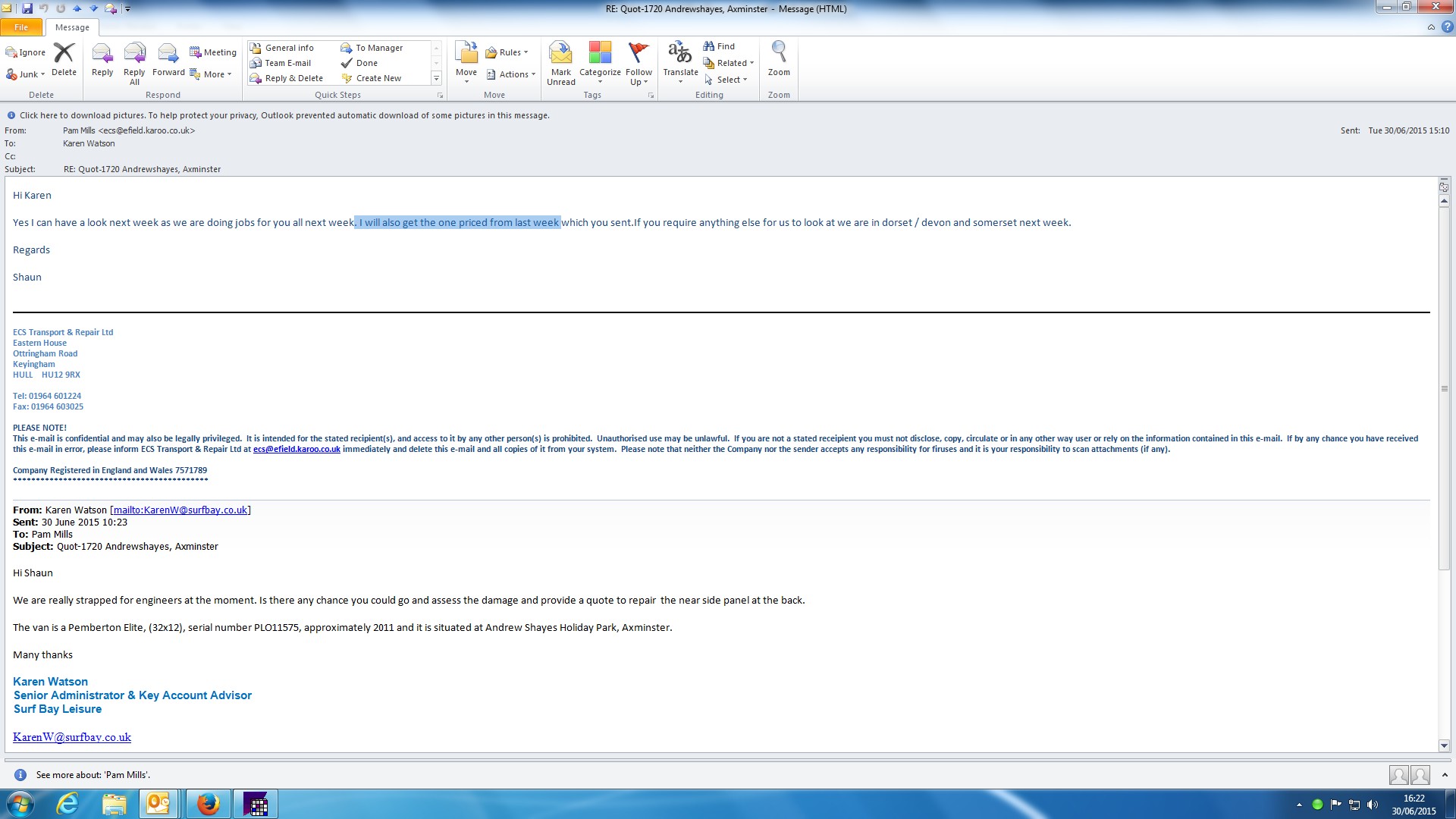Click the ecs@efield.karoo.co.uk email link

tap(297, 449)
